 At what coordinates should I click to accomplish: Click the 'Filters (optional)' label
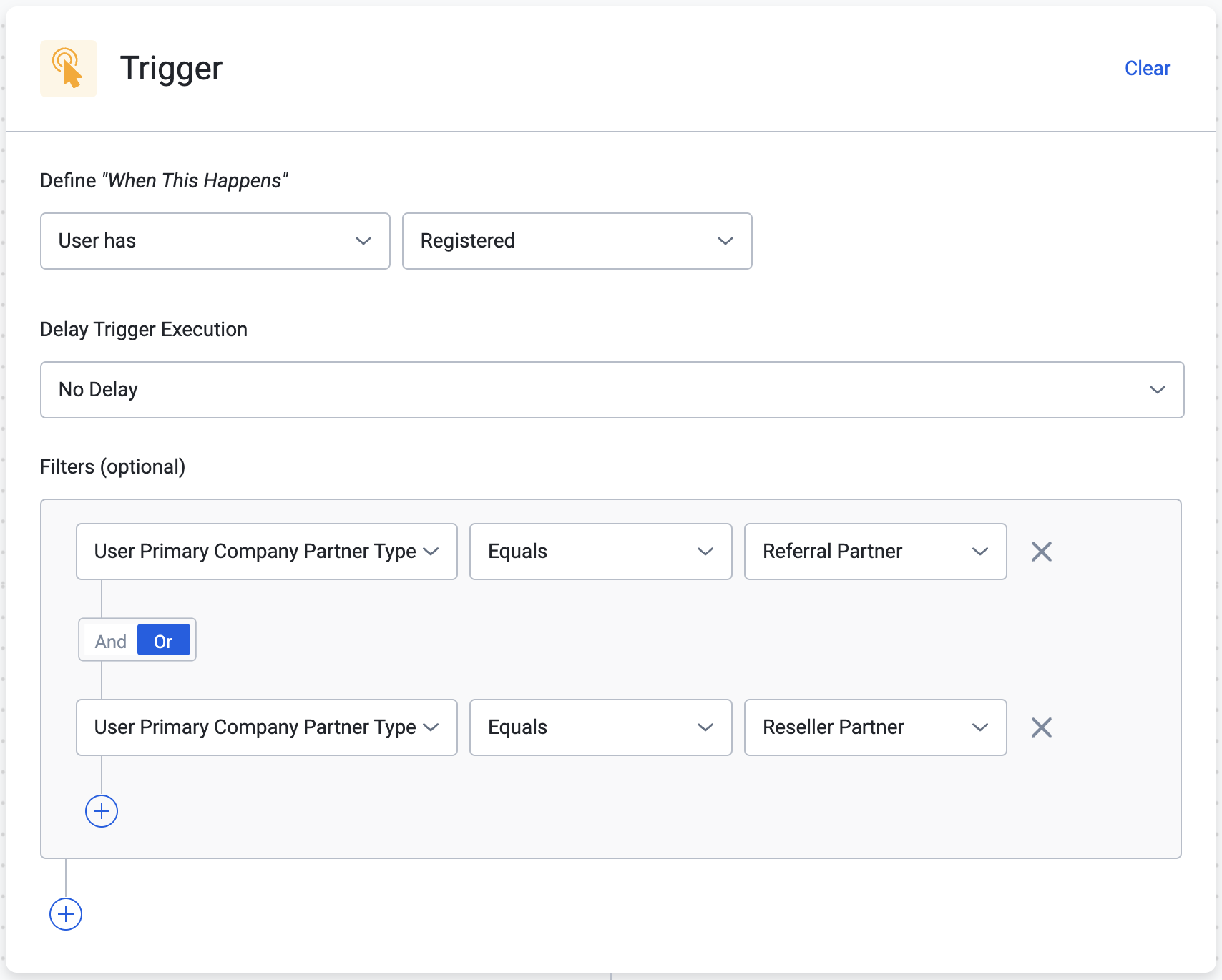click(x=112, y=467)
